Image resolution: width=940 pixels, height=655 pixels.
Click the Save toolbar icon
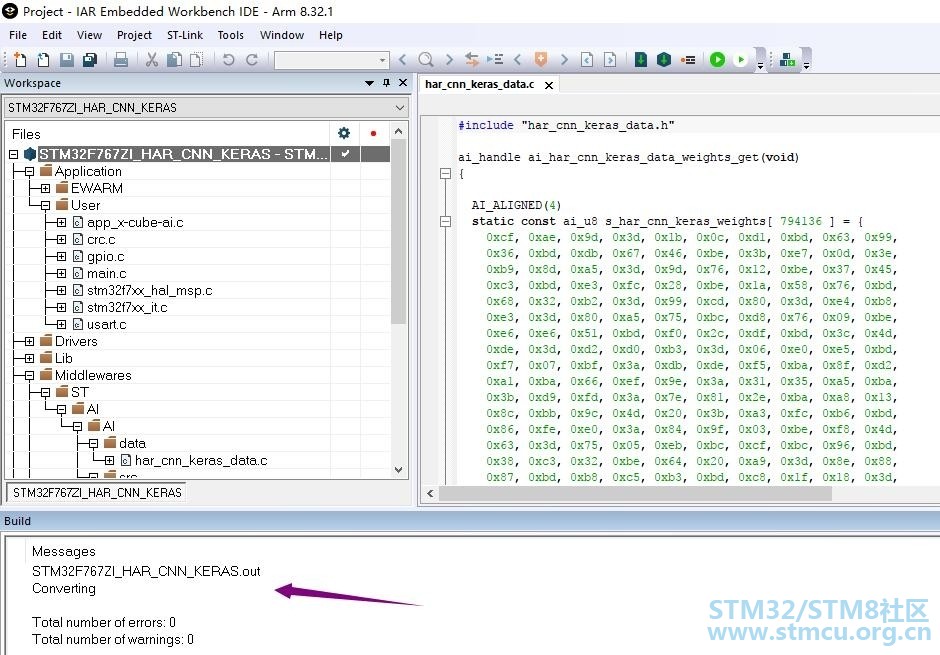click(x=67, y=59)
